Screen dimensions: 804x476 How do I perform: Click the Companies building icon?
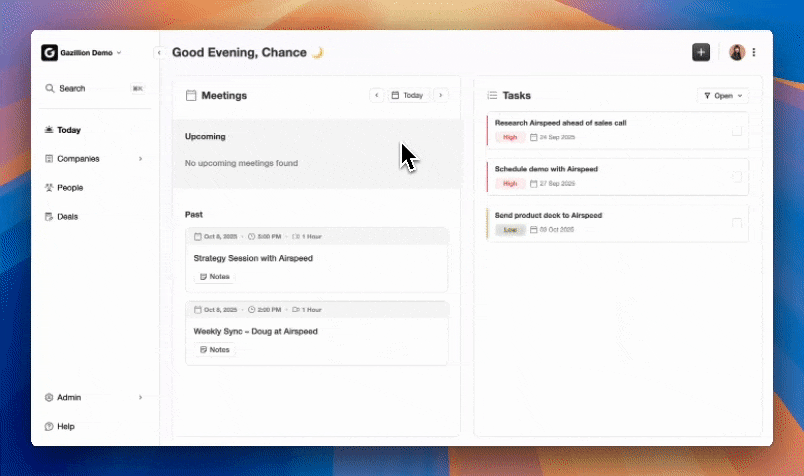pyautogui.click(x=49, y=158)
